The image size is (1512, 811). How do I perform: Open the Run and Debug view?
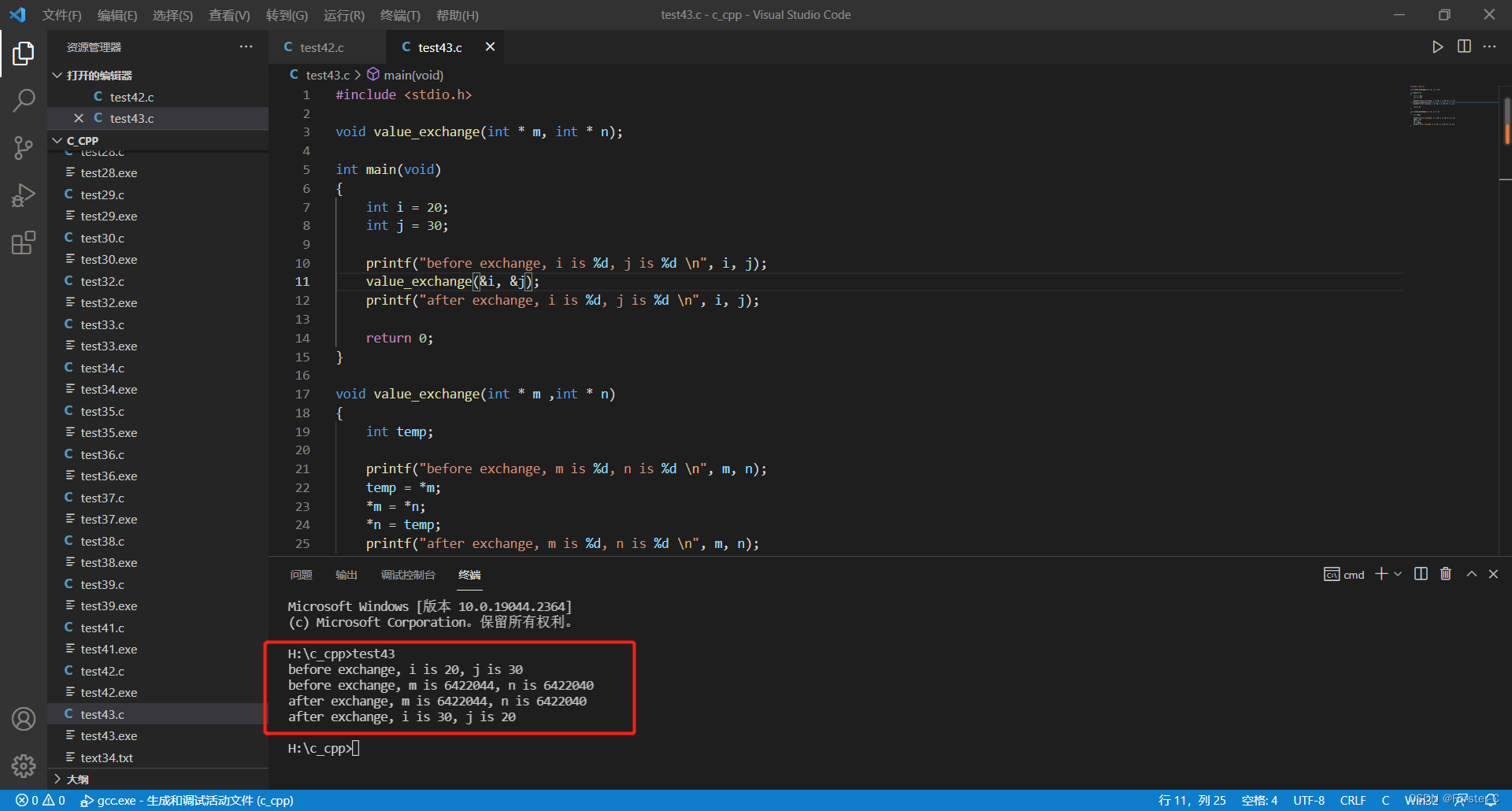(x=24, y=194)
